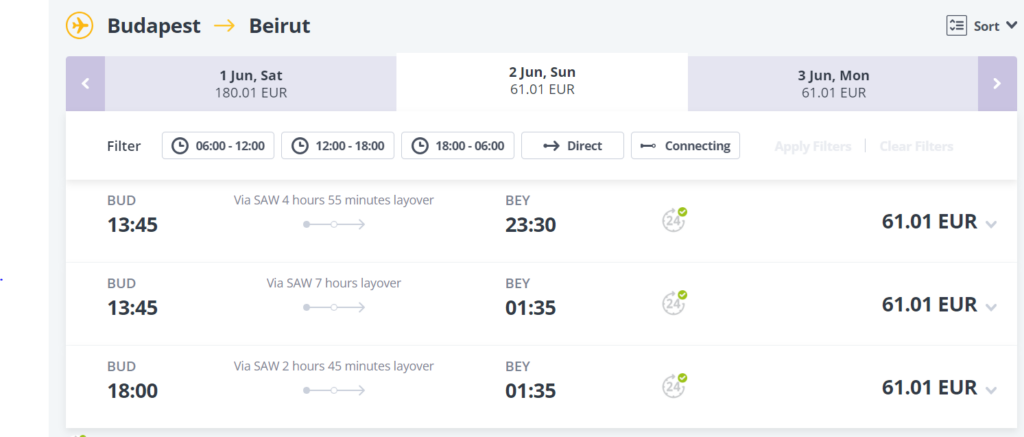Click the Clear Filters link
This screenshot has width=1024, height=437.
pyautogui.click(x=916, y=146)
